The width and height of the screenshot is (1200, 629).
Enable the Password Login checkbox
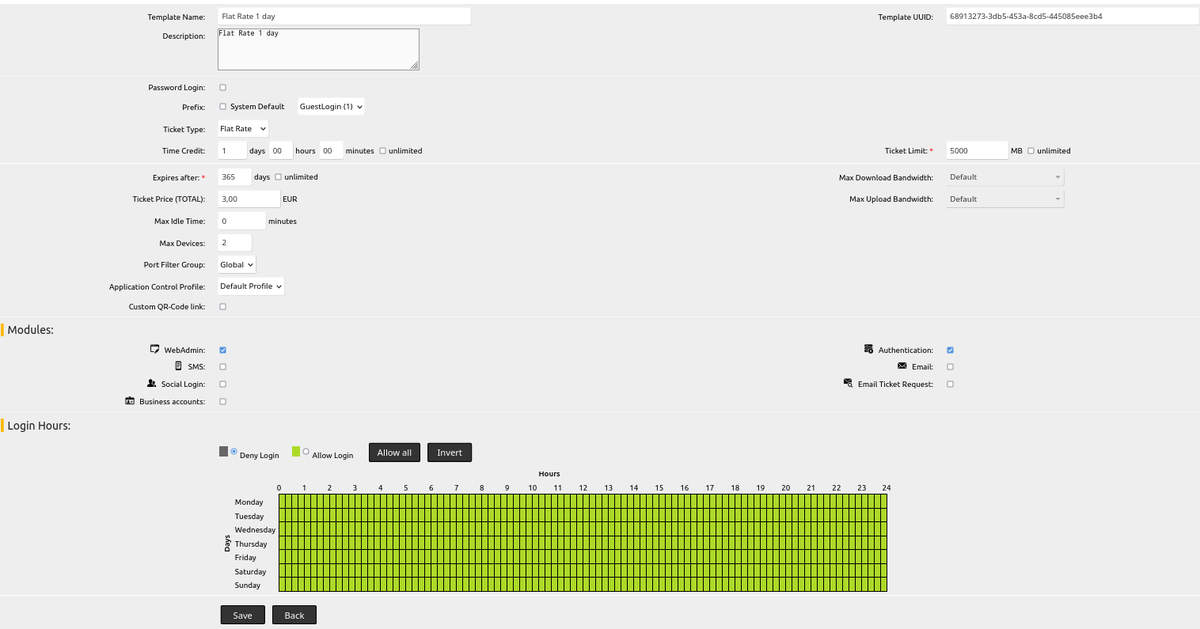click(x=222, y=87)
